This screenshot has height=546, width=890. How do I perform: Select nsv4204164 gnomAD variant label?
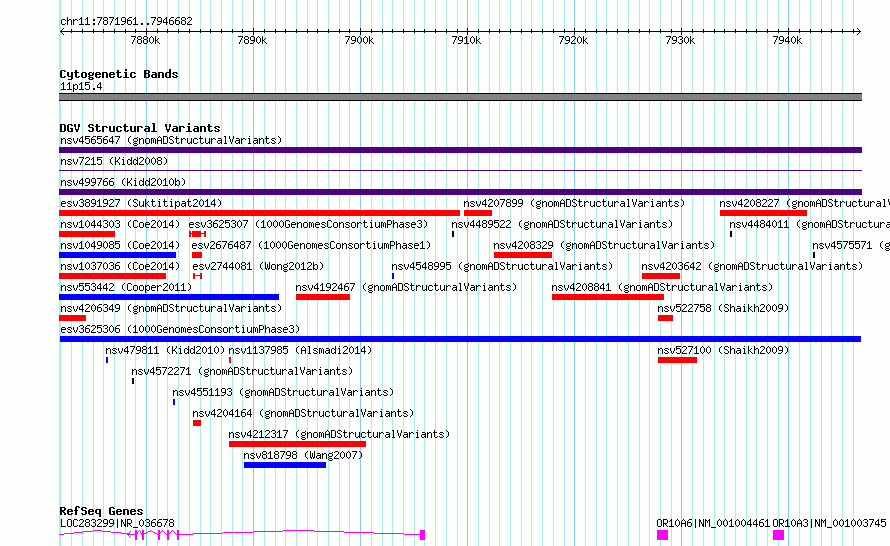click(x=303, y=413)
